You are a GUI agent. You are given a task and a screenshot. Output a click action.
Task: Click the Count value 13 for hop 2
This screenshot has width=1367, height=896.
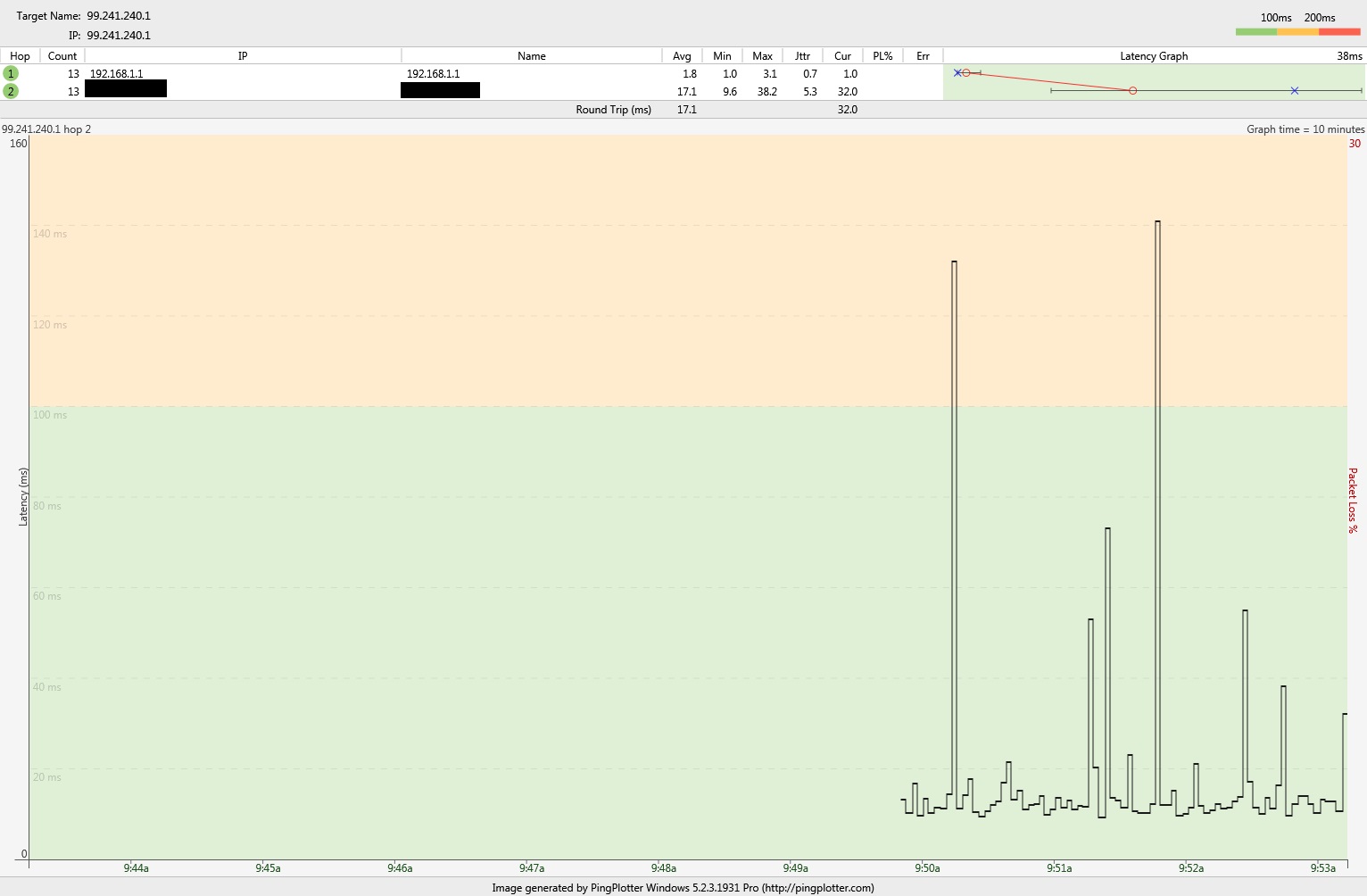click(x=73, y=92)
